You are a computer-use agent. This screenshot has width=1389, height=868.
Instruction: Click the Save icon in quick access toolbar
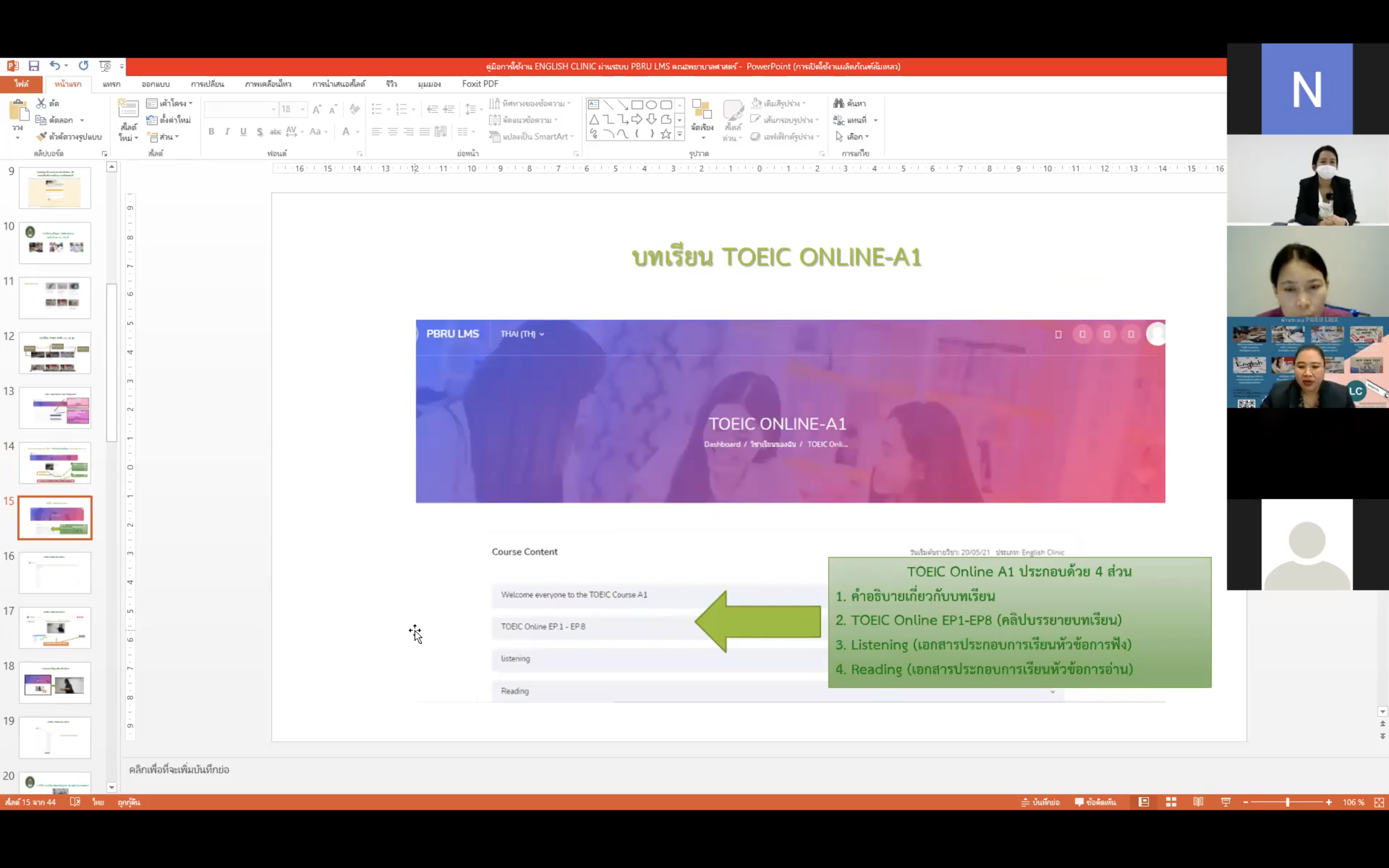(34, 66)
